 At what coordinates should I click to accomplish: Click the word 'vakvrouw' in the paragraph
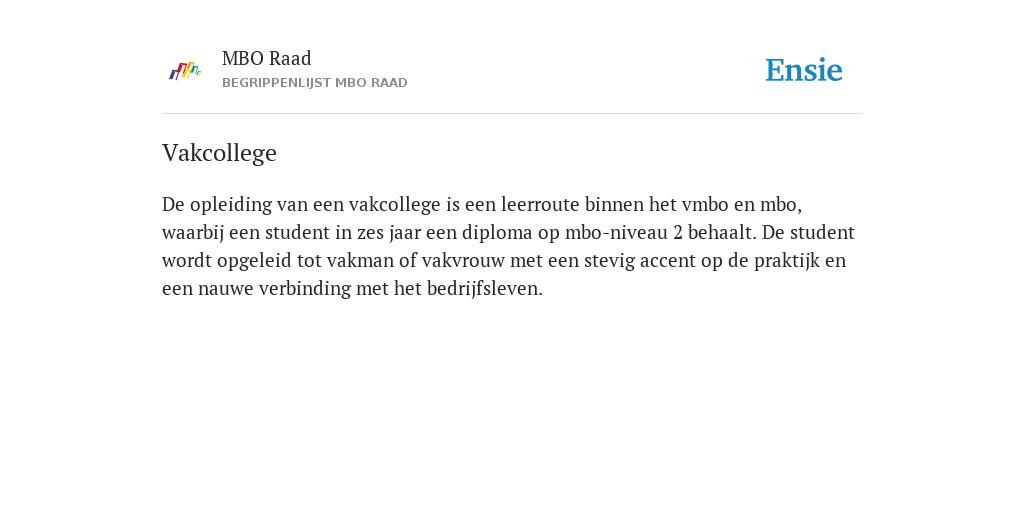tap(463, 261)
